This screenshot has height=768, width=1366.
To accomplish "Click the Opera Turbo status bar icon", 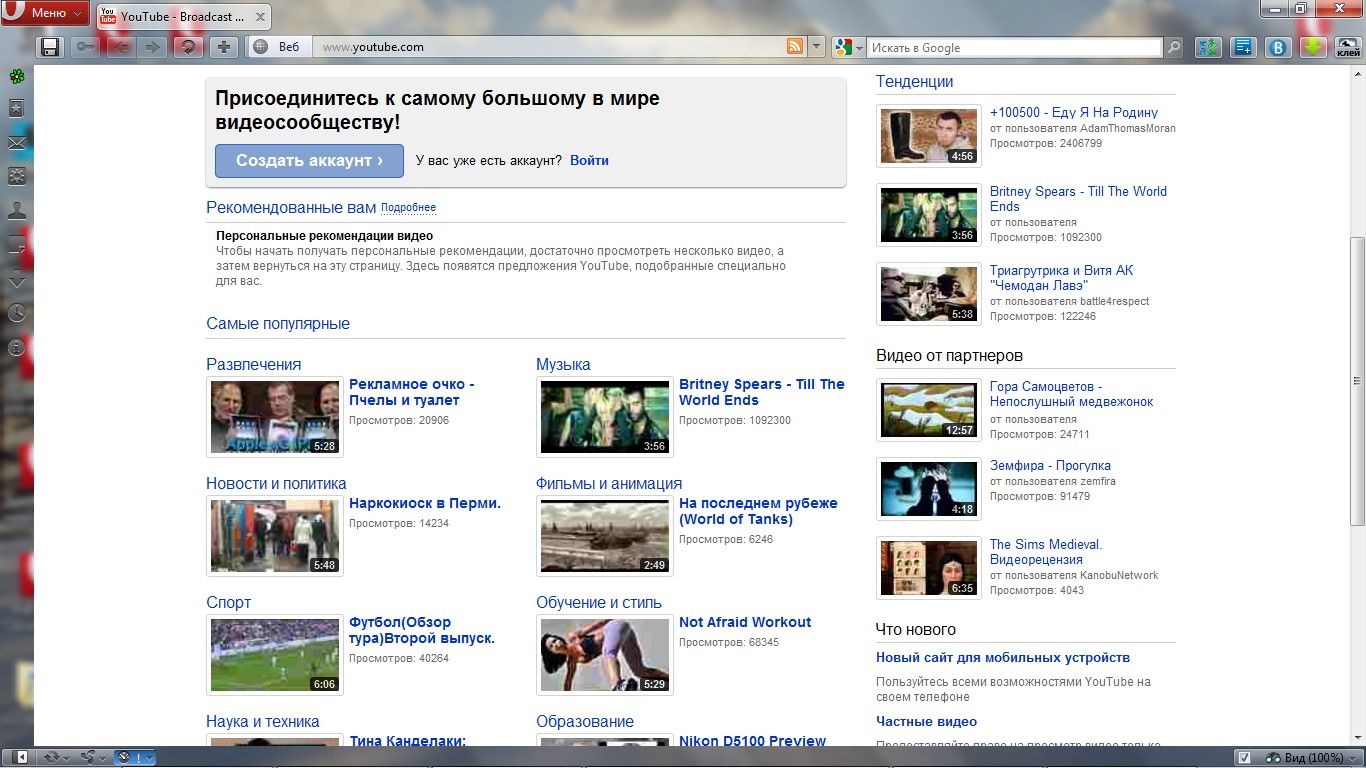I will coord(134,757).
